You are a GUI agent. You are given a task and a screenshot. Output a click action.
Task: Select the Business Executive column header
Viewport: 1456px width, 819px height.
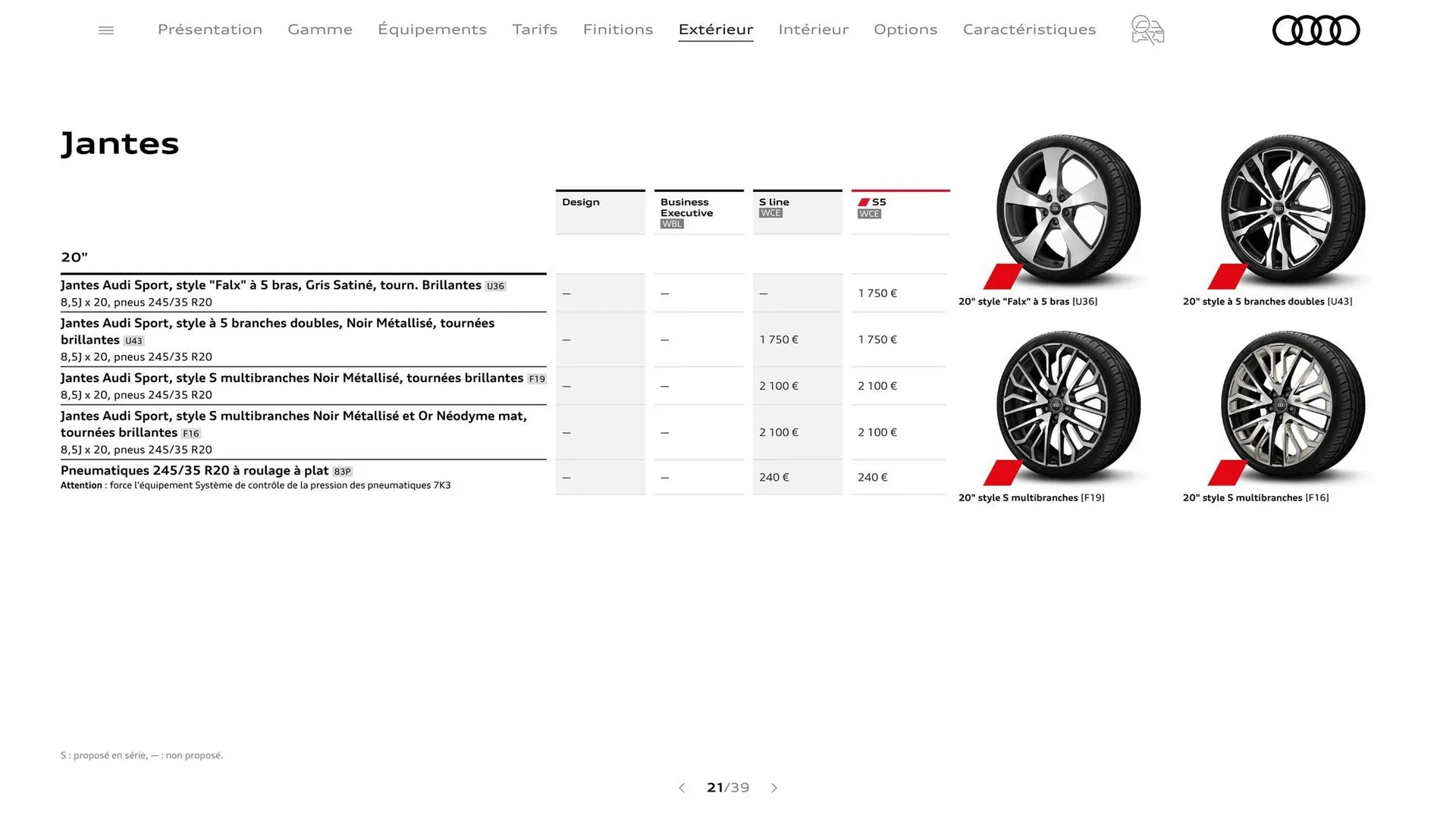686,208
